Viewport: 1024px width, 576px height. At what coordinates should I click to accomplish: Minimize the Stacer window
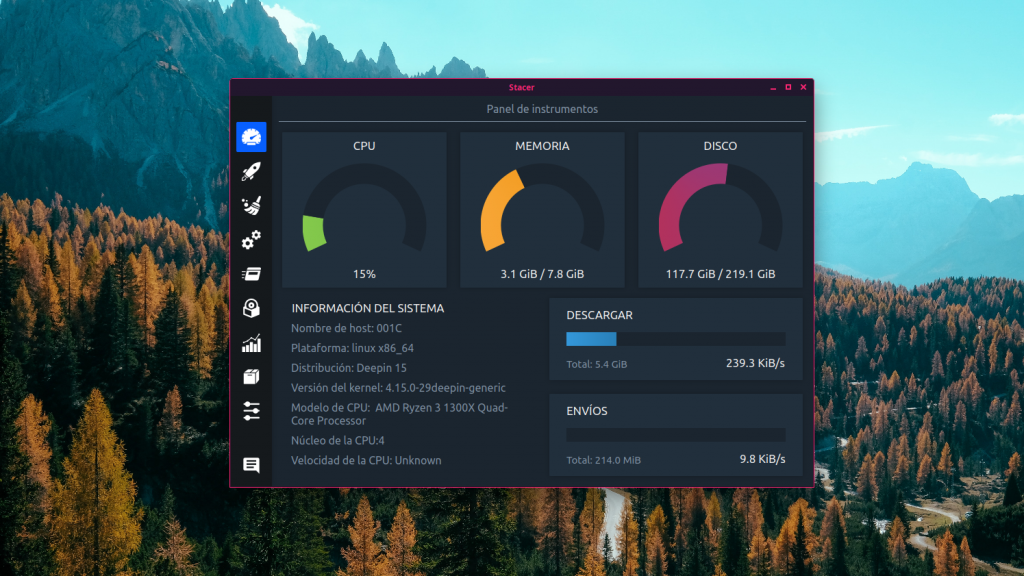773,88
